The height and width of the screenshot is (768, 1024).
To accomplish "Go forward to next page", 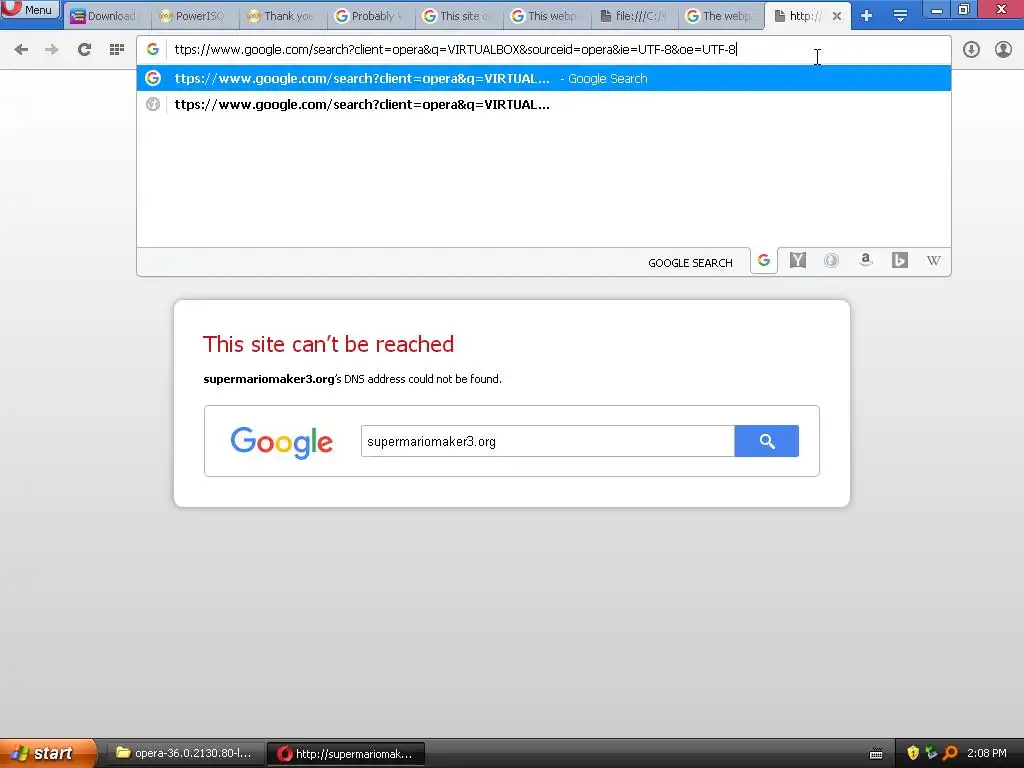I will pos(52,50).
